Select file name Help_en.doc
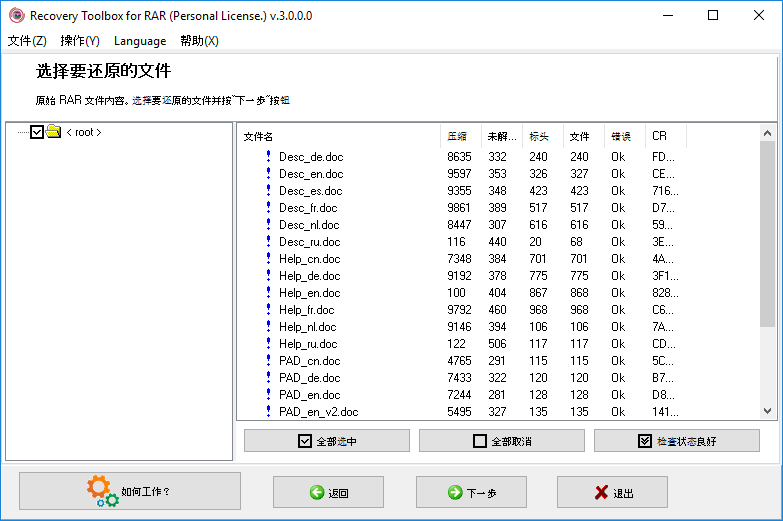 [310, 293]
